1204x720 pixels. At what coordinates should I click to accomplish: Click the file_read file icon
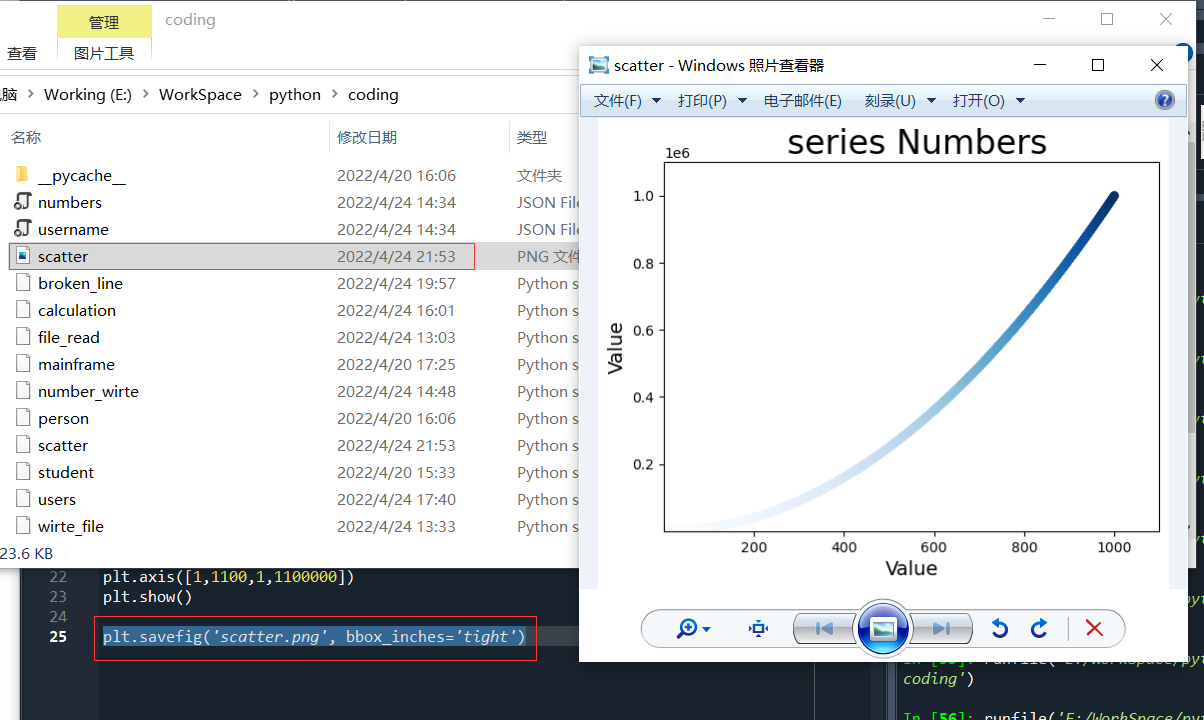pos(22,337)
